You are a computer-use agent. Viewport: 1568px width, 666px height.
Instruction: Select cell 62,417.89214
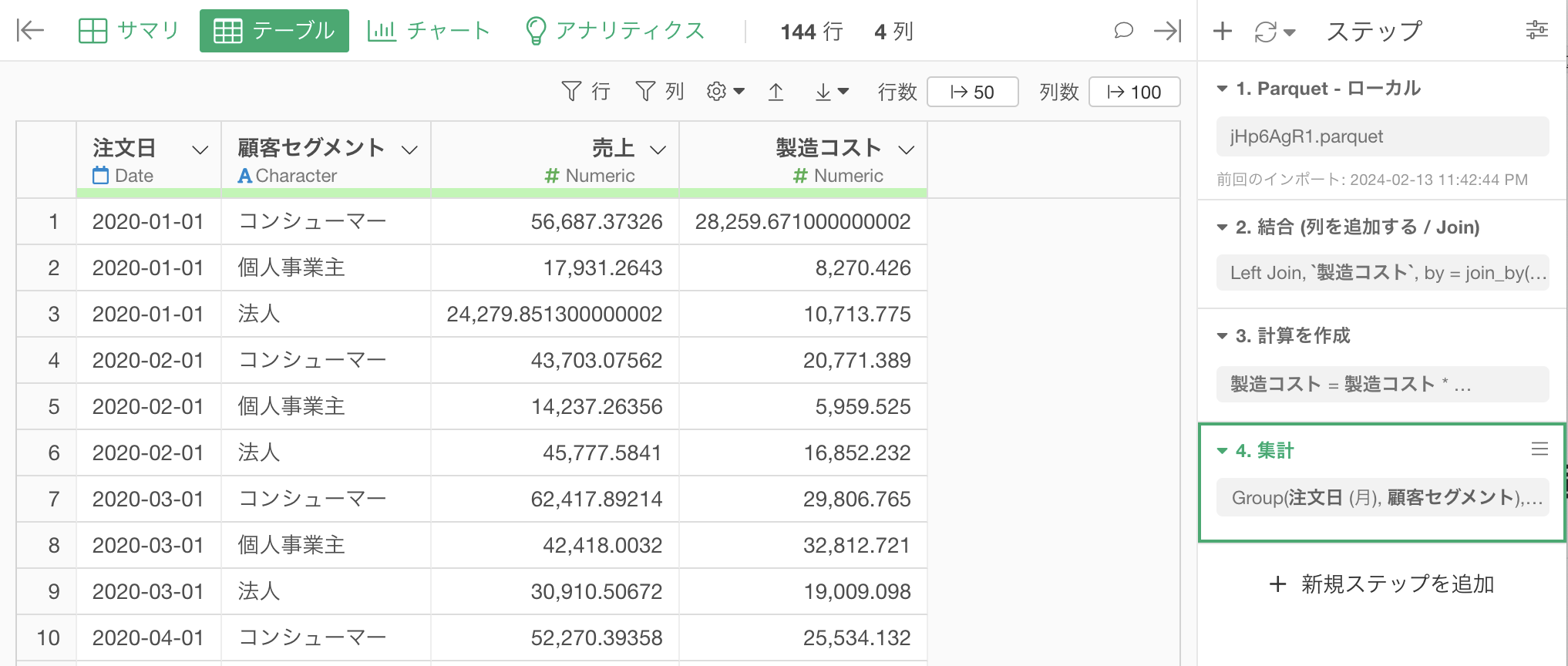point(555,499)
